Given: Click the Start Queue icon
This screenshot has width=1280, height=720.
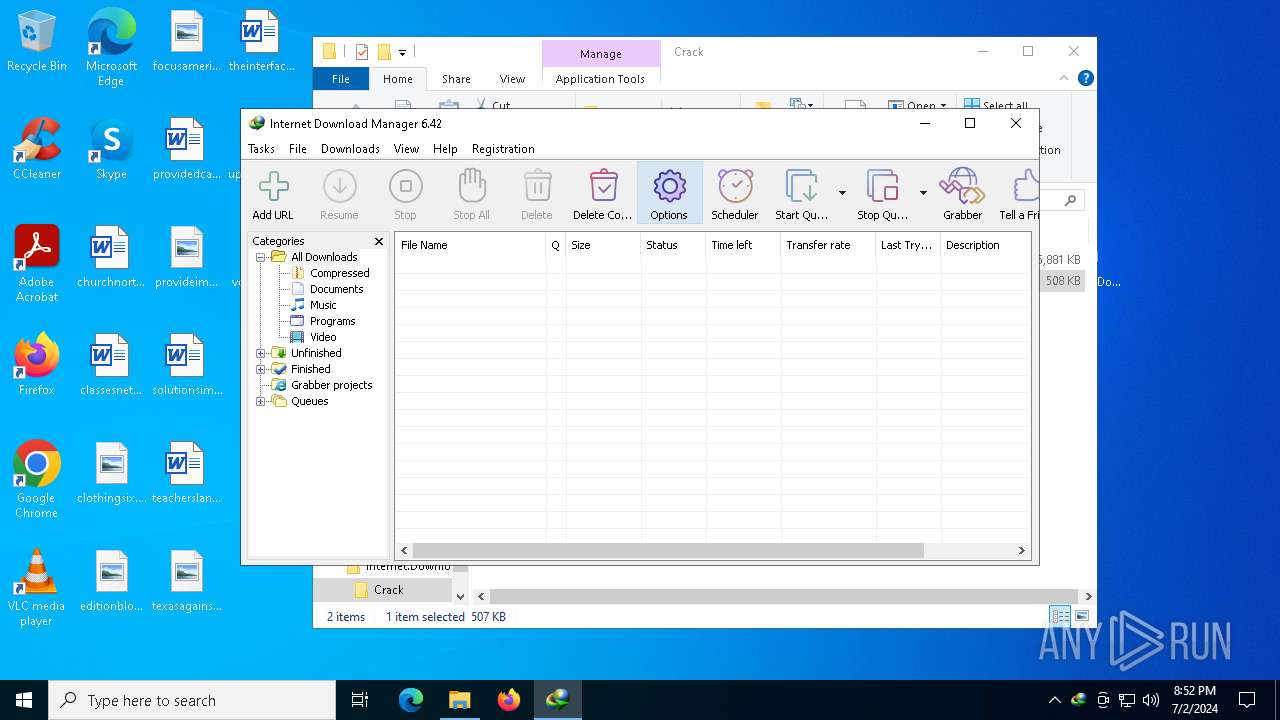Looking at the screenshot, I should pos(801,194).
